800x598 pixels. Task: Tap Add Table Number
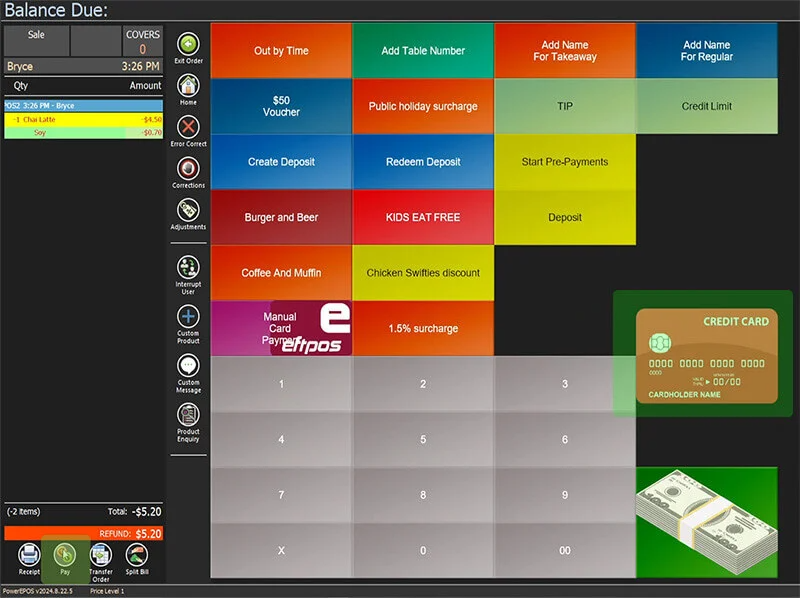pos(423,51)
